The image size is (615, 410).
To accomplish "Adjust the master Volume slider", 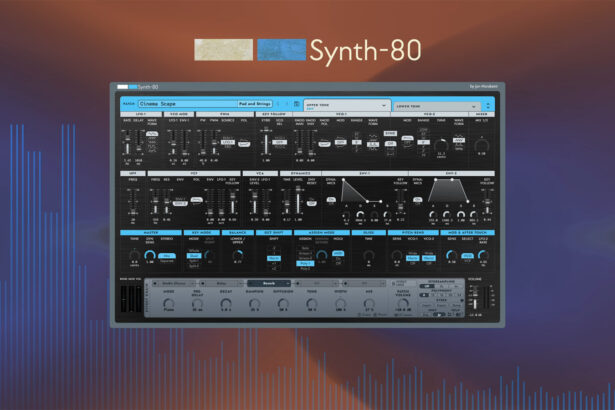I will [475, 298].
